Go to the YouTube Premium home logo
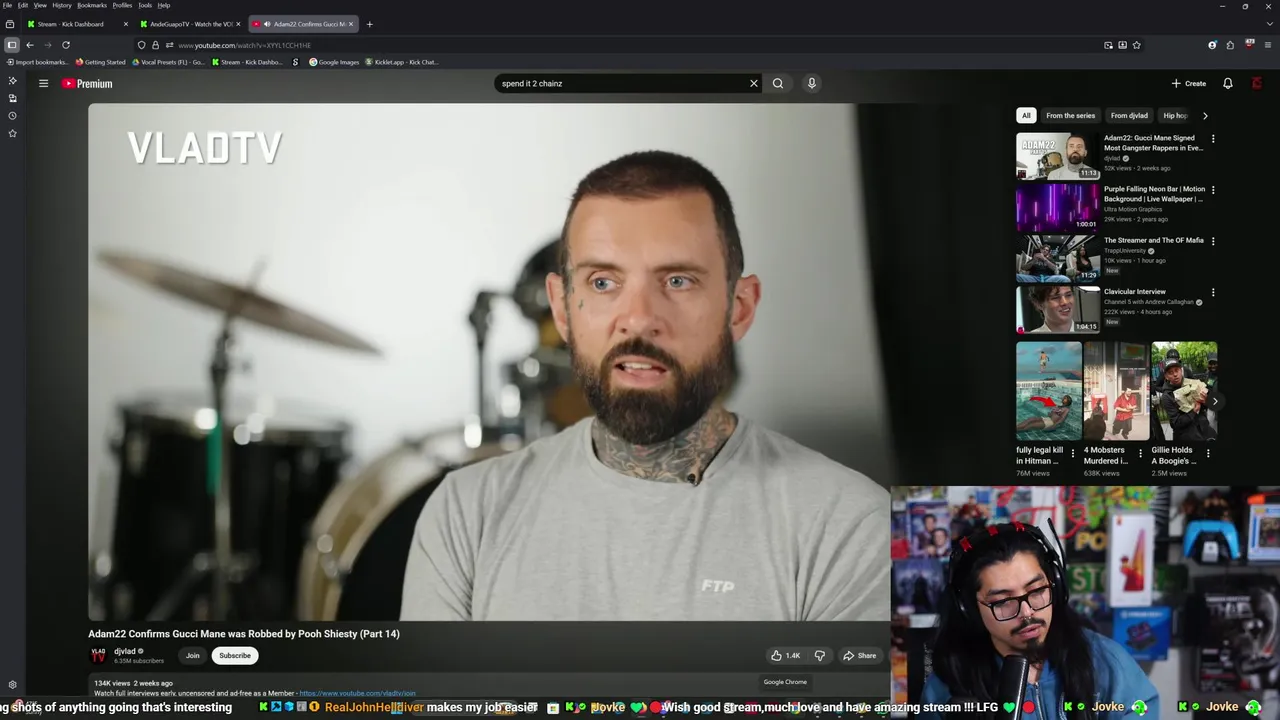 pyautogui.click(x=87, y=84)
